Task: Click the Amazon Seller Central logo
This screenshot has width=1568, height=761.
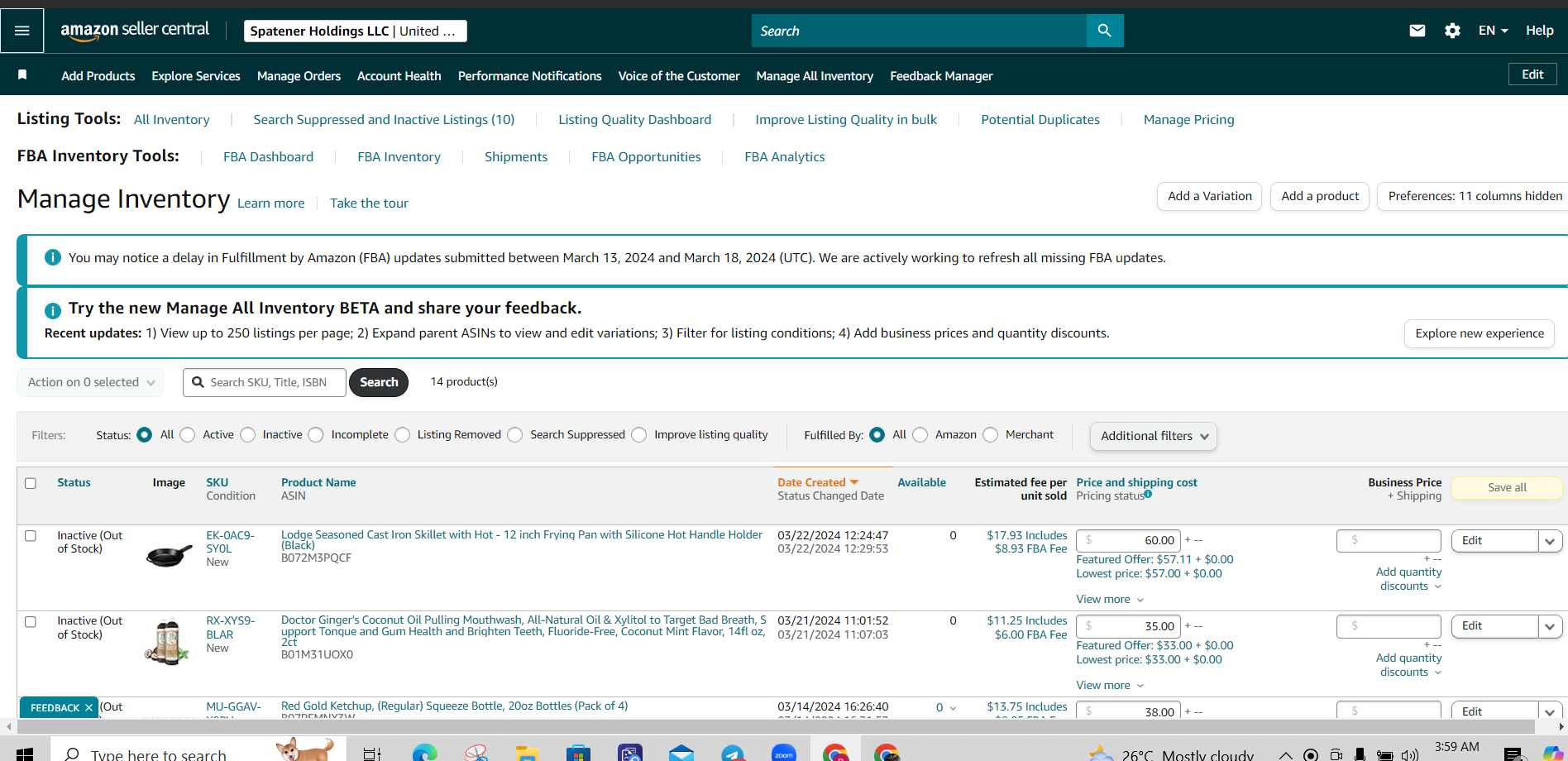Action: click(135, 31)
